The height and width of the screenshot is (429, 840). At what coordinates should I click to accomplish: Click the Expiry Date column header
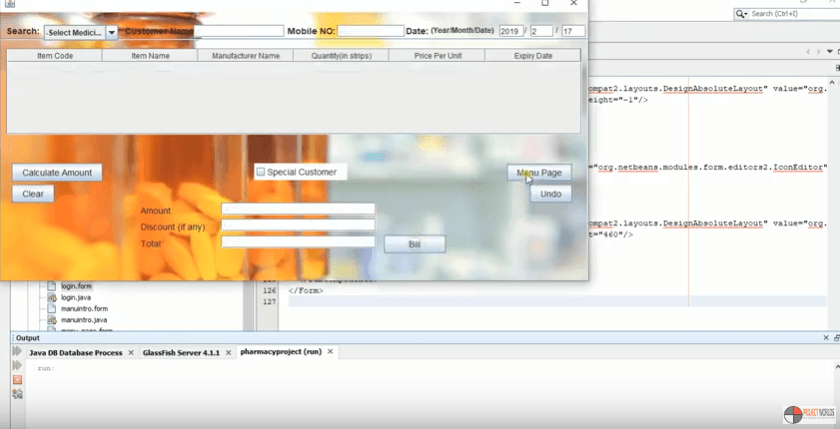pos(532,56)
